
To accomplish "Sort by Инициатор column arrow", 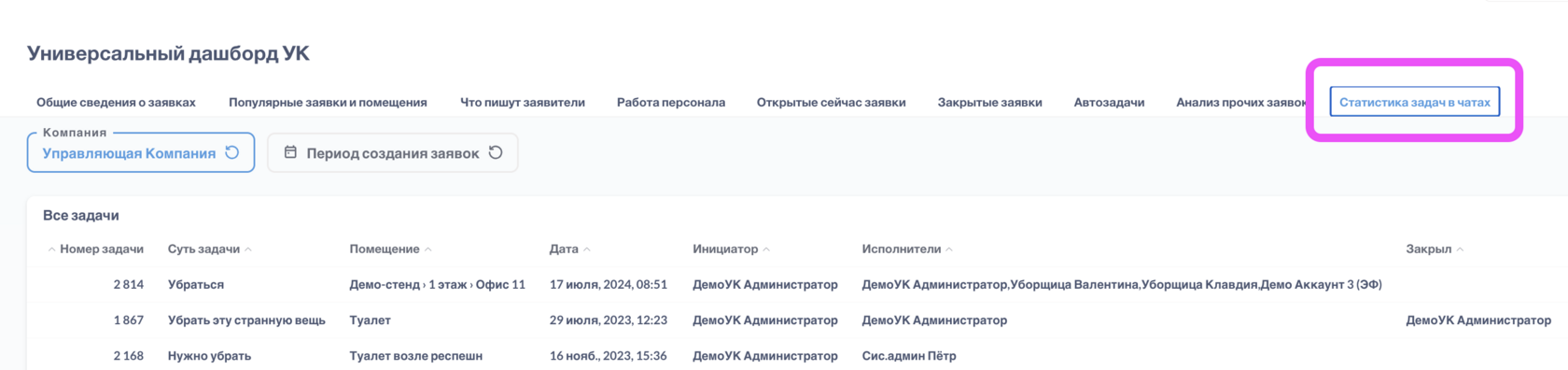I will click(766, 249).
